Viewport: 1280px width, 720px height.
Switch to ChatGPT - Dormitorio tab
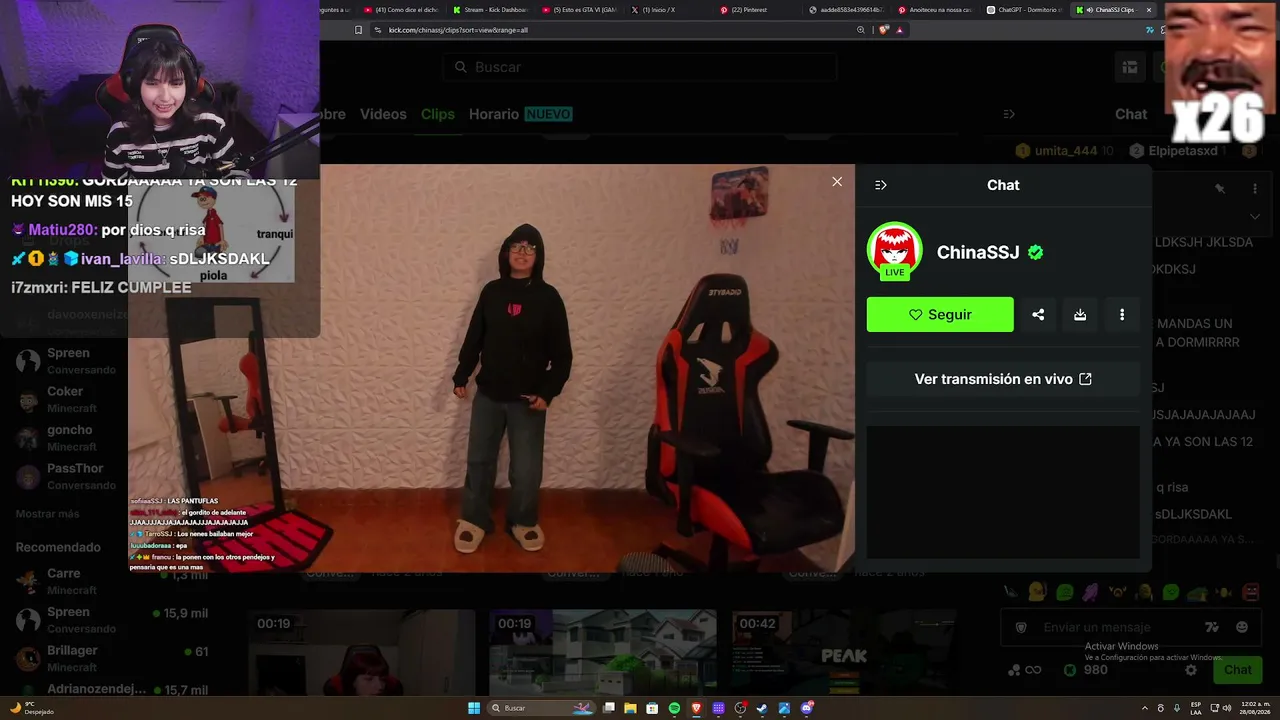point(1022,10)
